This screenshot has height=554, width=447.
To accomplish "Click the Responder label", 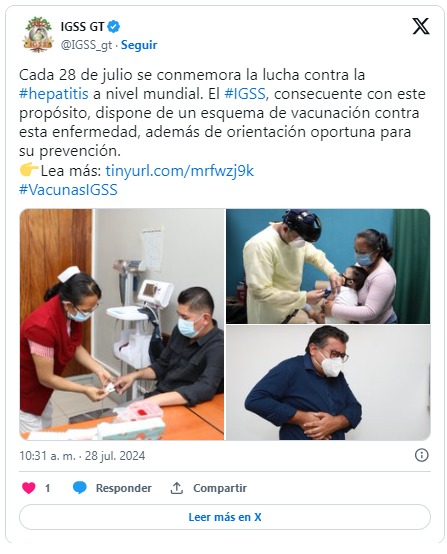I will point(124,488).
